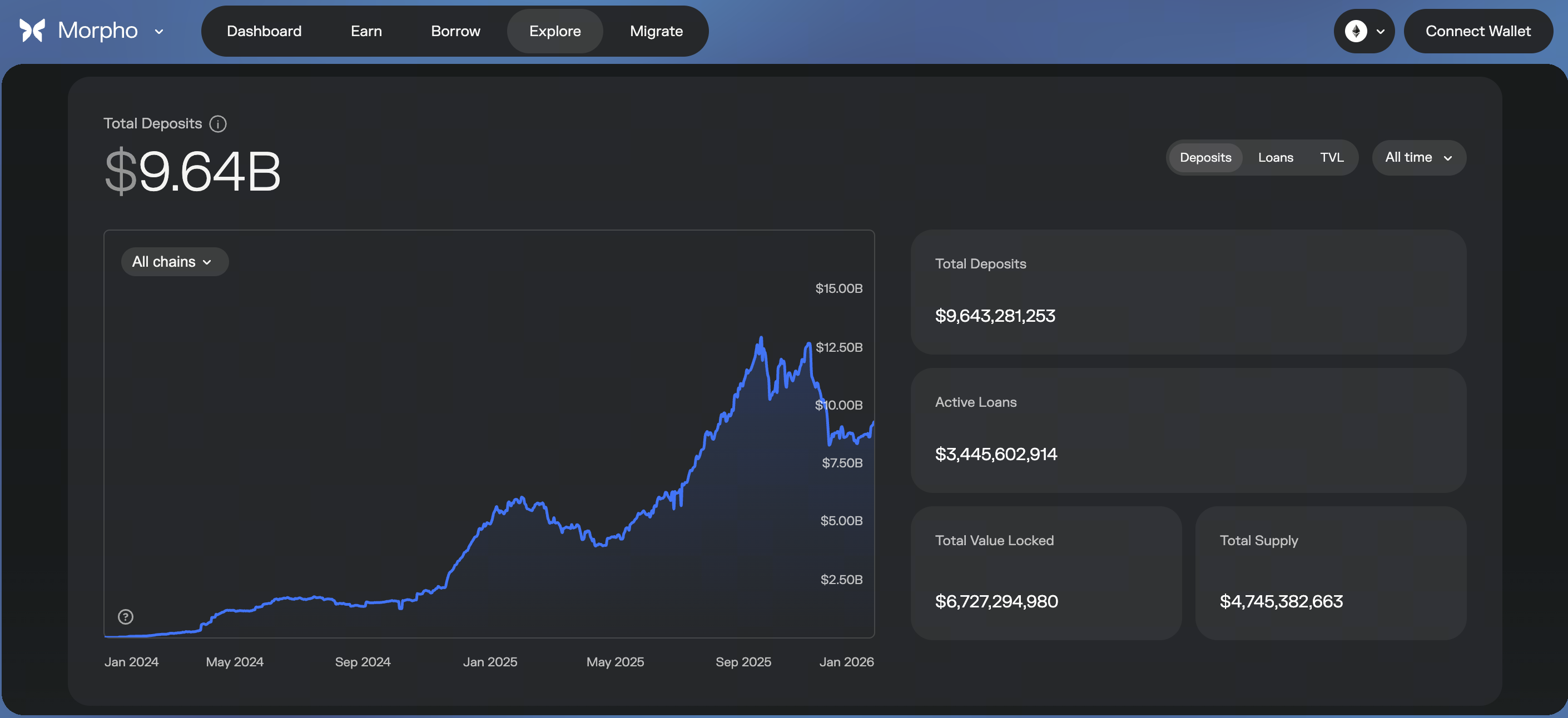Open the Earn tab

(366, 31)
